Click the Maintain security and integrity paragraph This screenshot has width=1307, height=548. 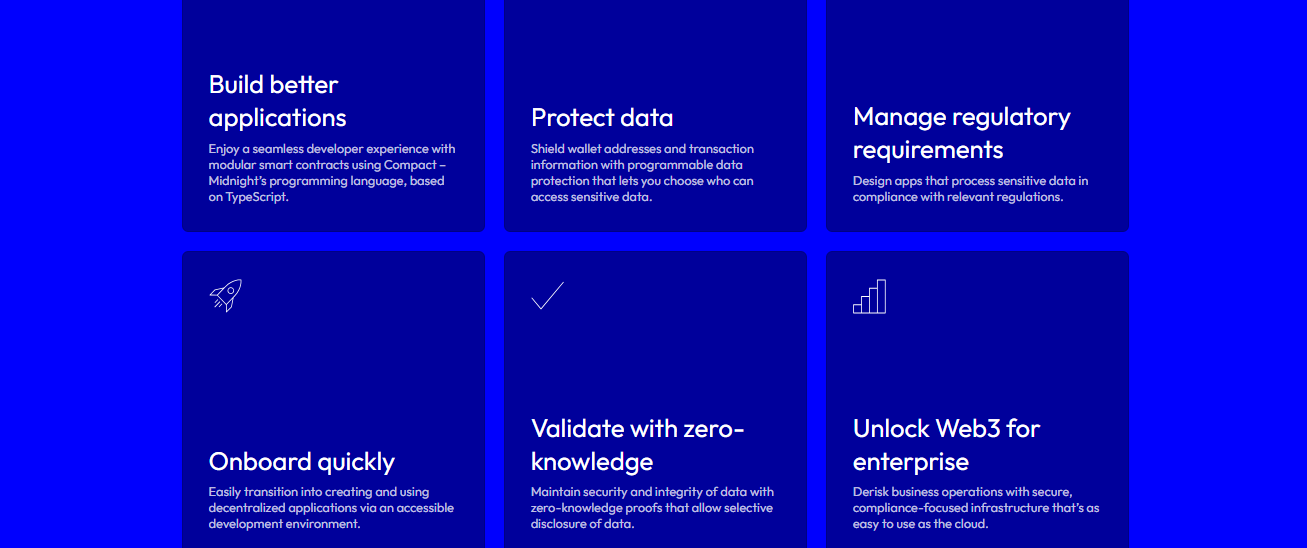coord(652,508)
